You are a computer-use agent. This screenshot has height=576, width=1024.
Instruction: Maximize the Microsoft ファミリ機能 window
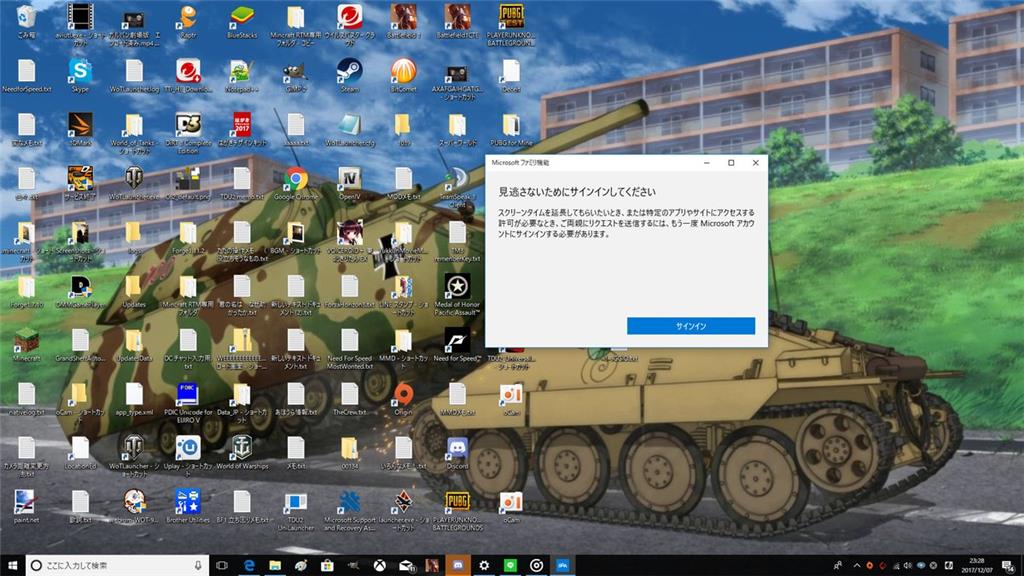[731, 163]
